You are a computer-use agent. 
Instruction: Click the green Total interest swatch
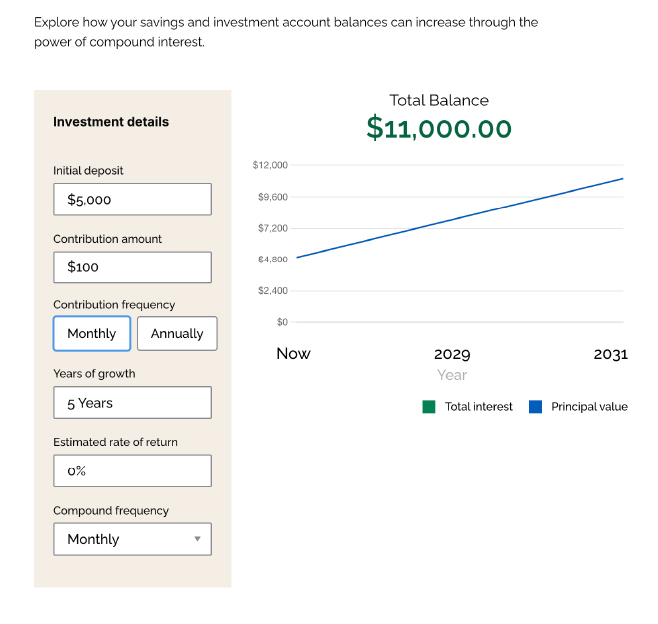pos(429,407)
